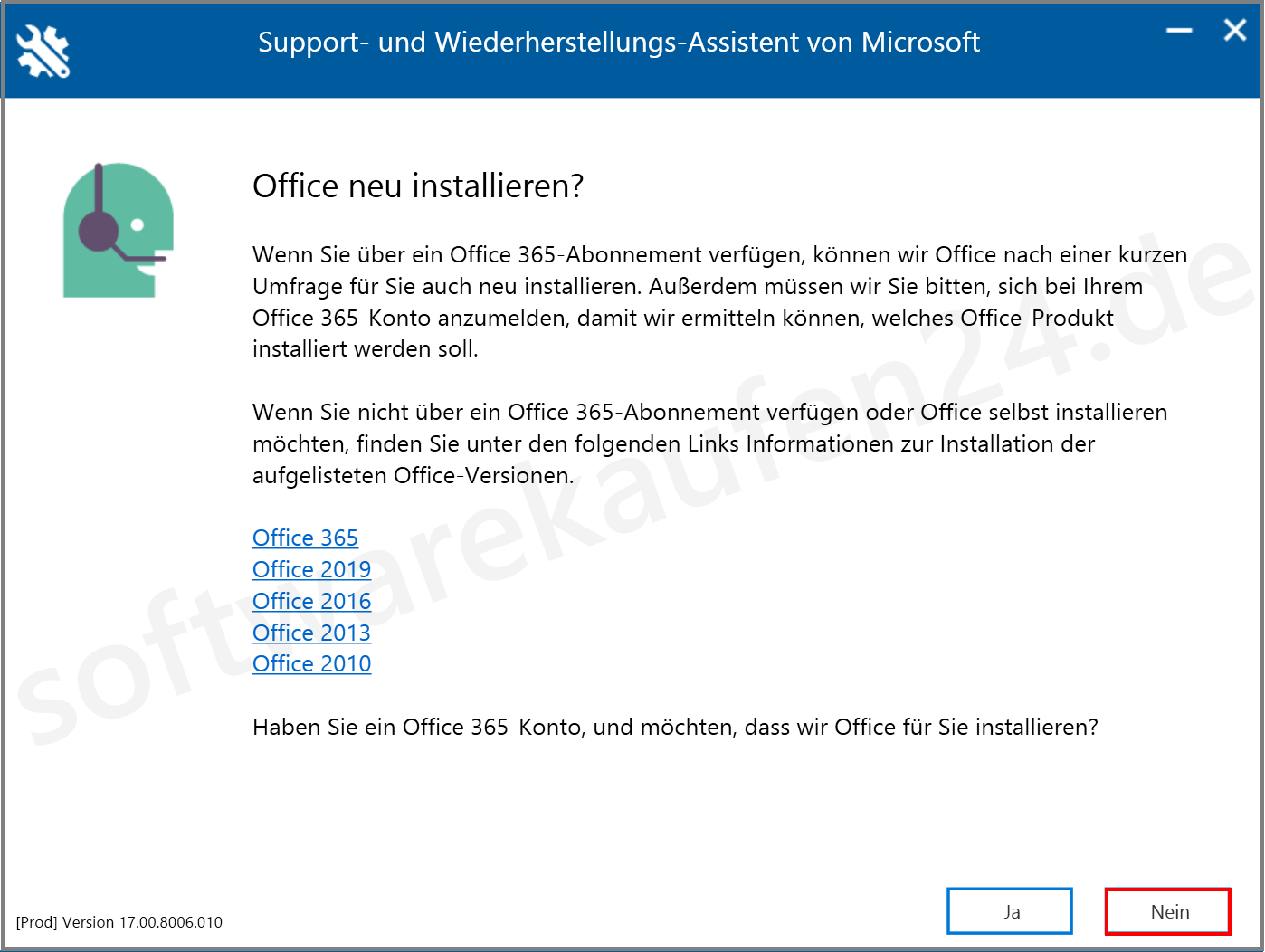Open the Office 2013 link
This screenshot has height=952, width=1265.
pyautogui.click(x=311, y=633)
